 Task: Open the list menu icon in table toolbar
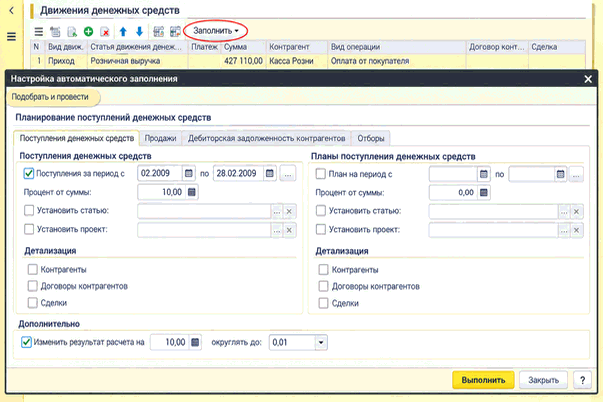pos(38,32)
